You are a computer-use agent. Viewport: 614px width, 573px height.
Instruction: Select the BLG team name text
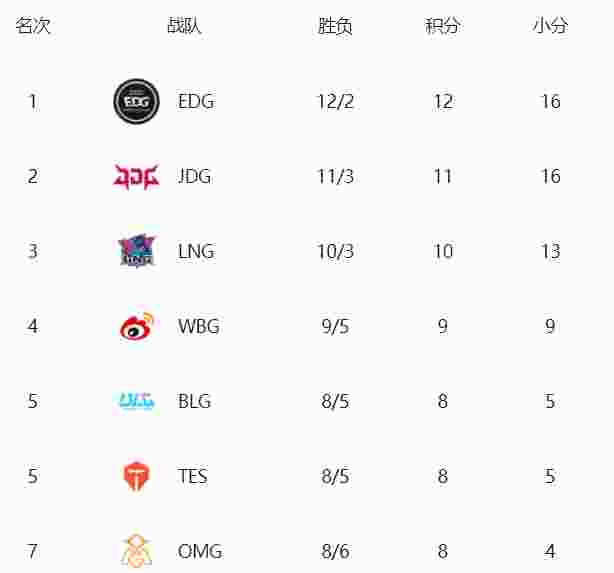coord(195,401)
